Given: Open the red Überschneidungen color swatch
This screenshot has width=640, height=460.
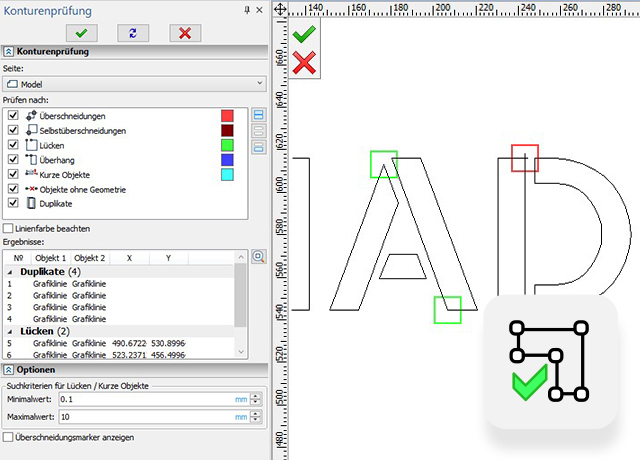Looking at the screenshot, I should 227,116.
